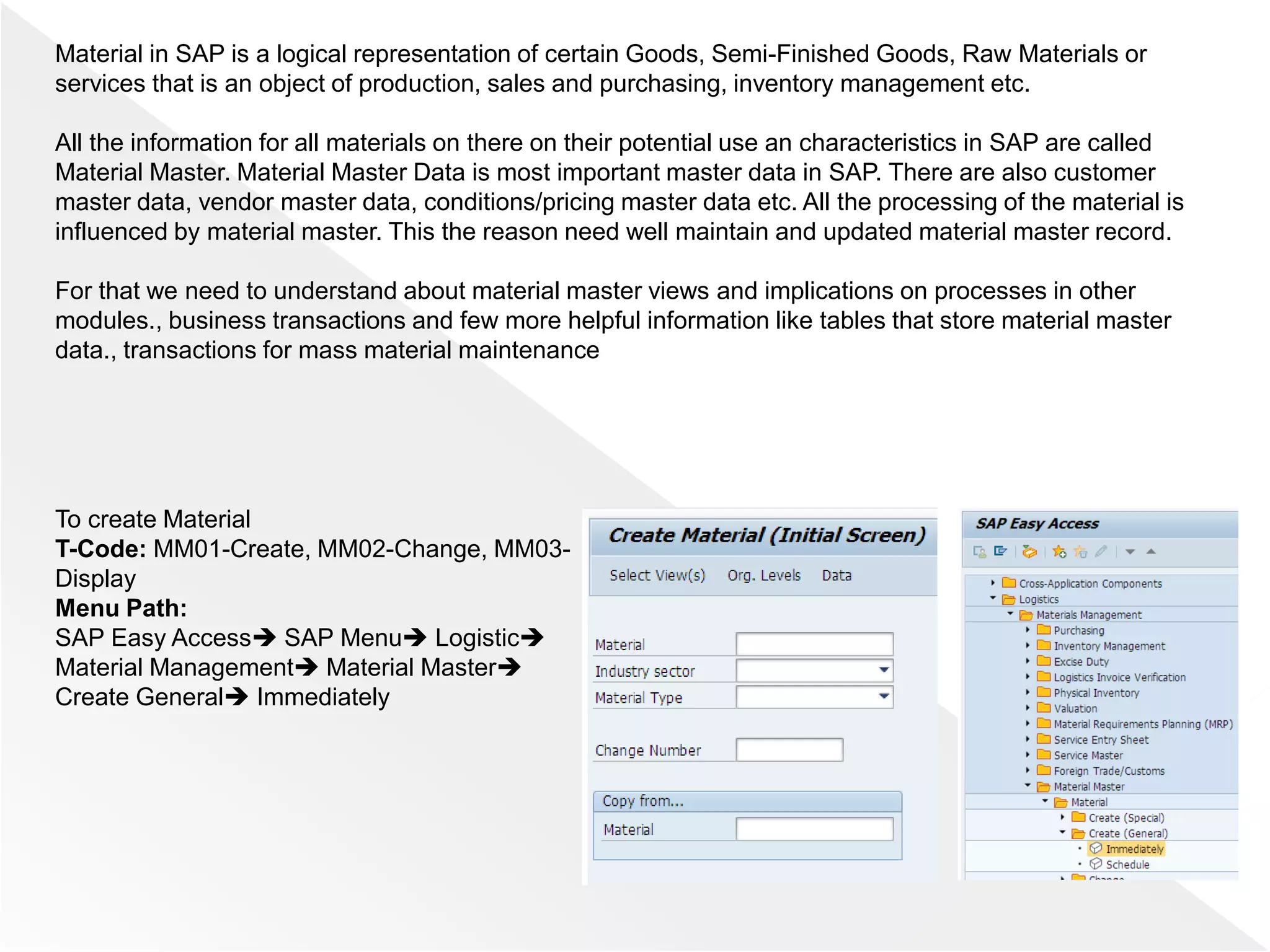Click the open Material Master folder icon
1270x952 pixels.
(1044, 786)
